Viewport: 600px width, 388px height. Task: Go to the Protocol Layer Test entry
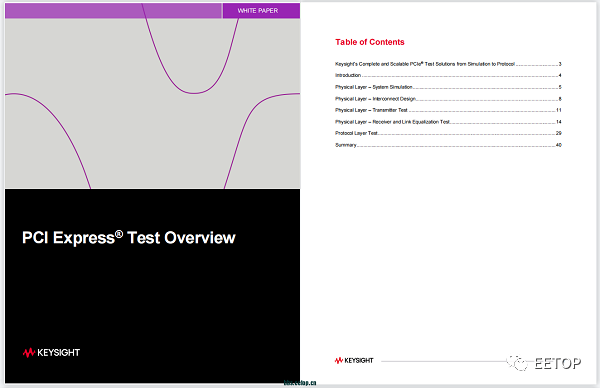(448, 133)
